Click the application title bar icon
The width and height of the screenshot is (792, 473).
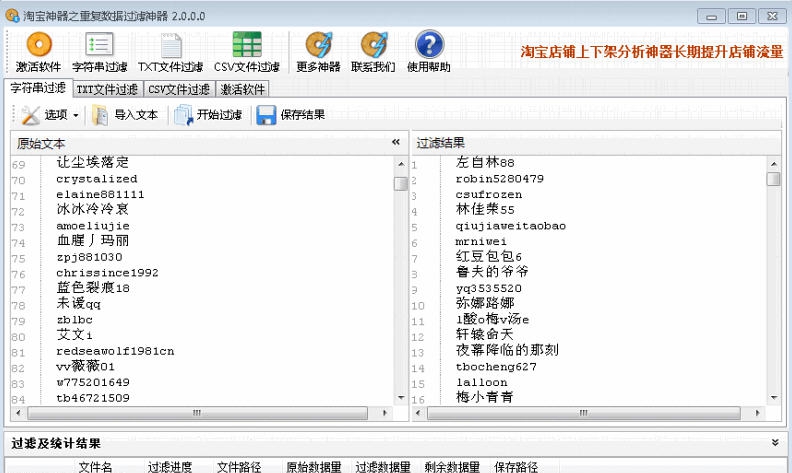(x=12, y=15)
